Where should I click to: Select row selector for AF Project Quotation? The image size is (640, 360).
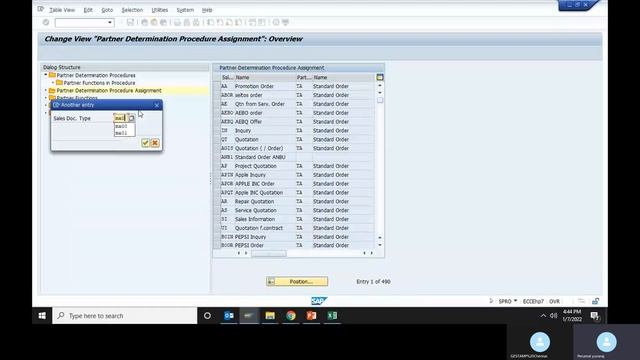[x=217, y=166]
